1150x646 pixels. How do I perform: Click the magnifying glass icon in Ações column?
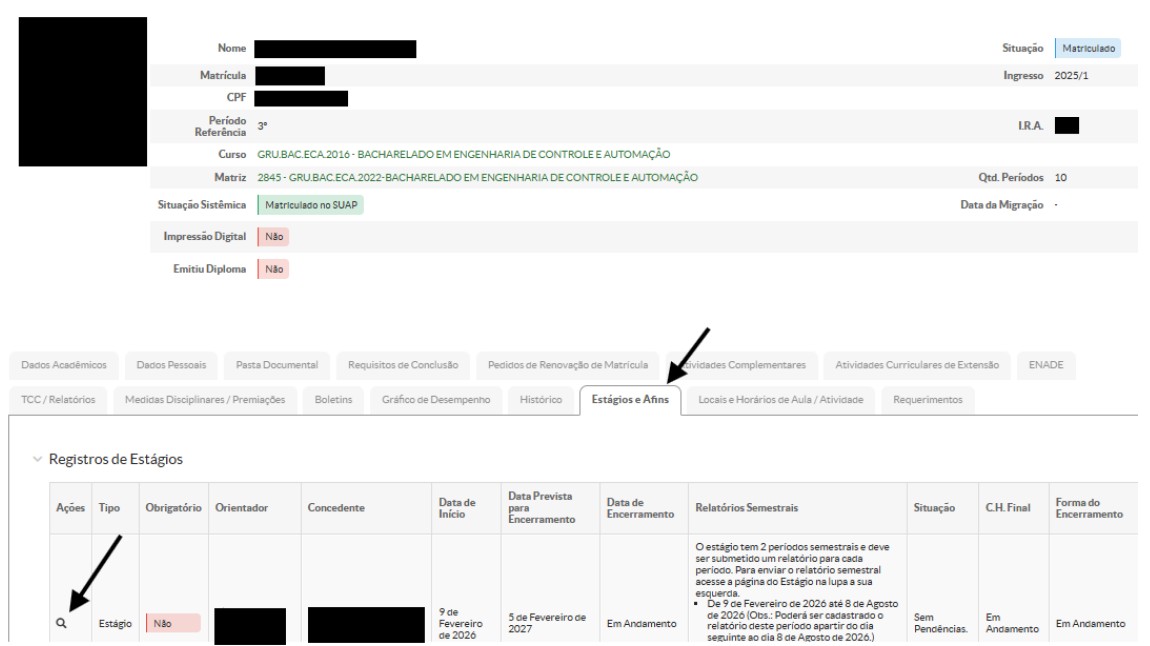61,624
